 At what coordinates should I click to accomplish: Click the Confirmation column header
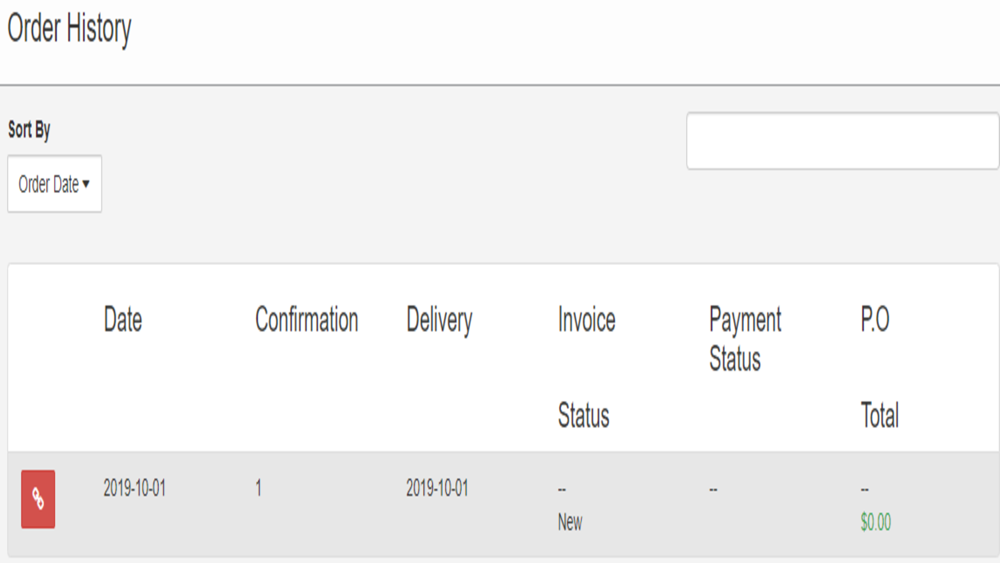[307, 319]
